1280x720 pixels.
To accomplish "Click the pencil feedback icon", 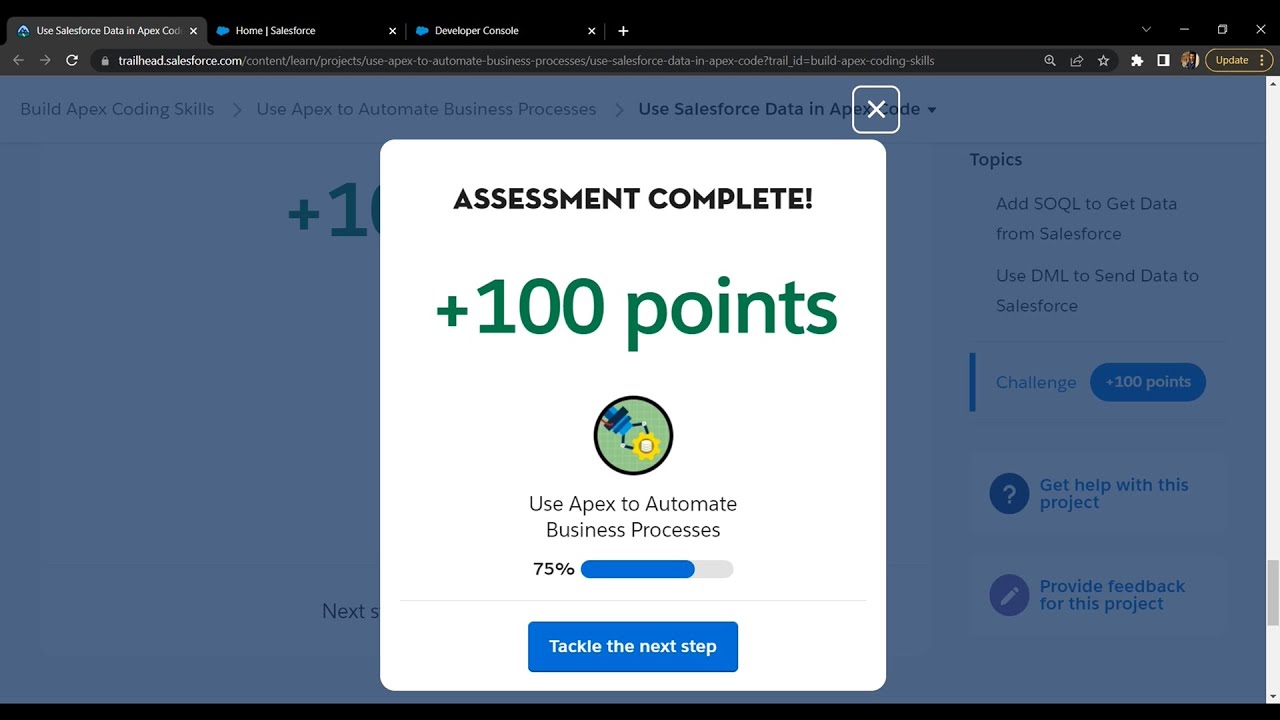I will [1009, 595].
